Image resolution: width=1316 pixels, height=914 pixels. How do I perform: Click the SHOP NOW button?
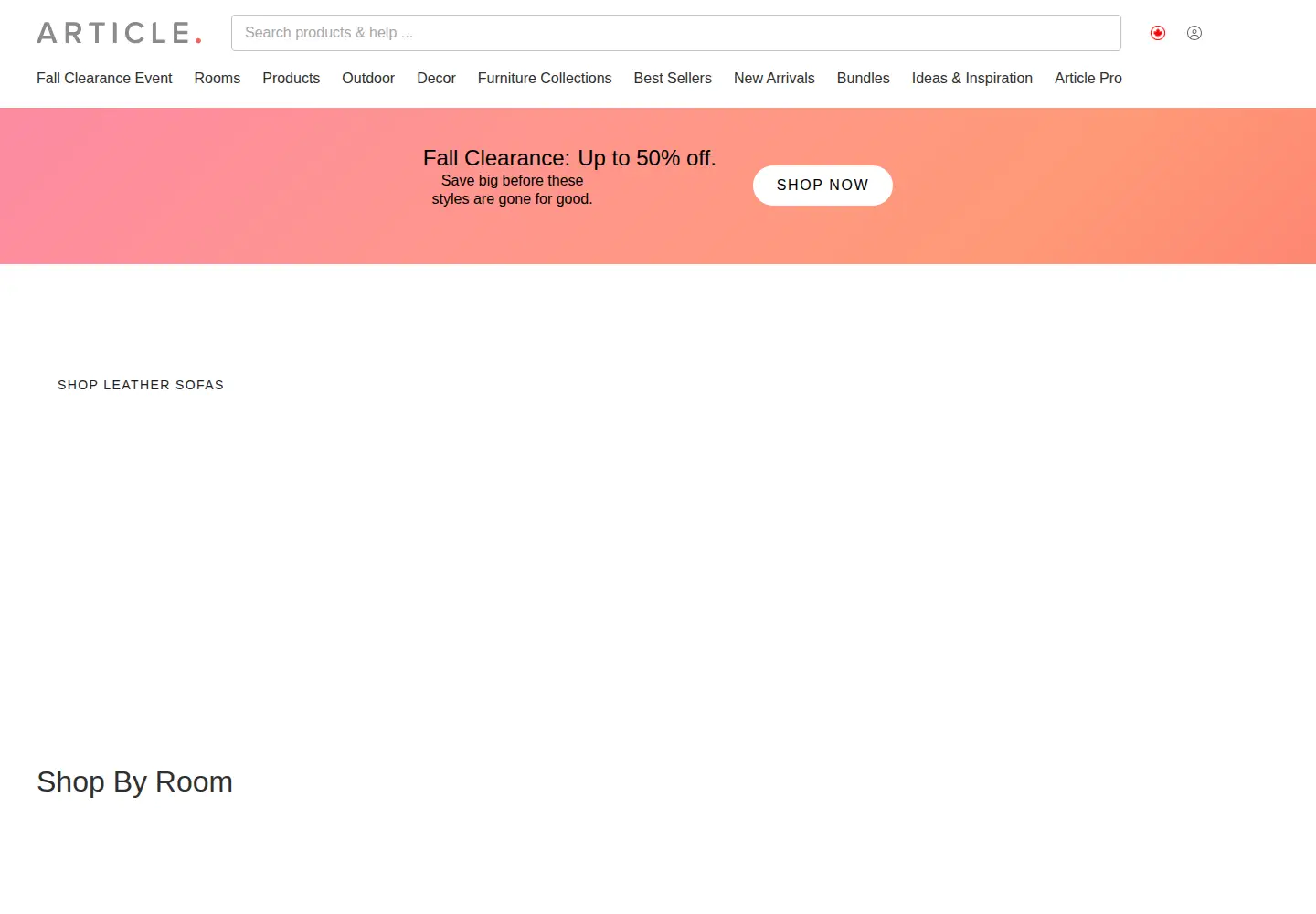(x=822, y=186)
